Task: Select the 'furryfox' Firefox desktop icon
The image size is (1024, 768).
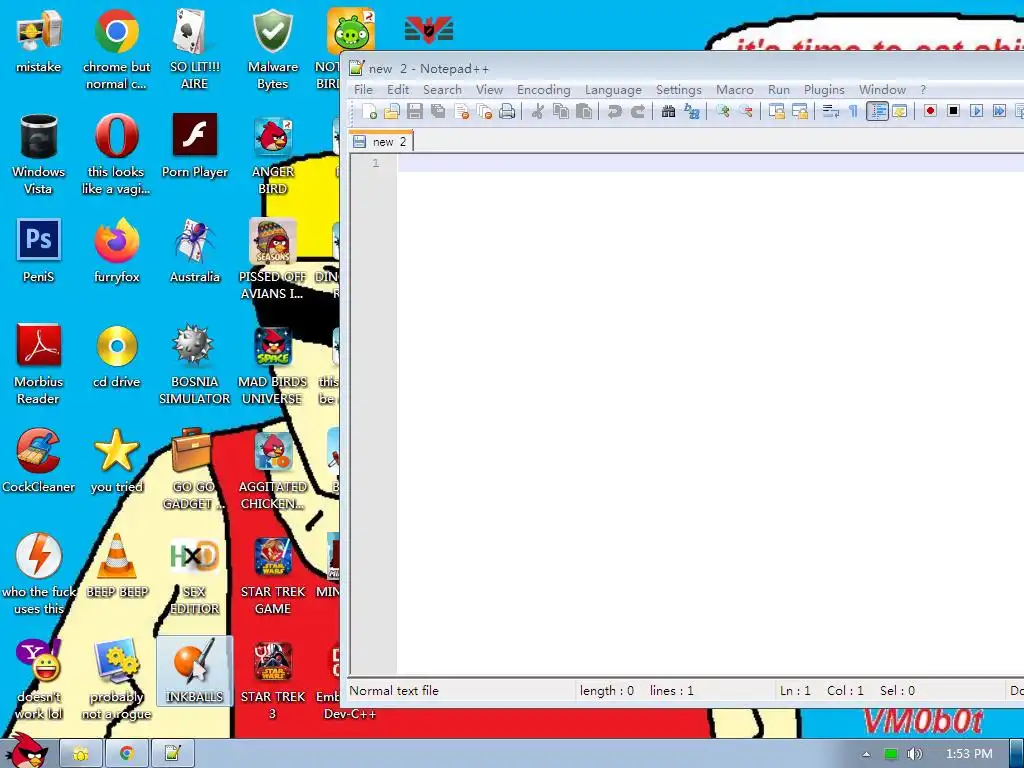Action: pos(116,251)
